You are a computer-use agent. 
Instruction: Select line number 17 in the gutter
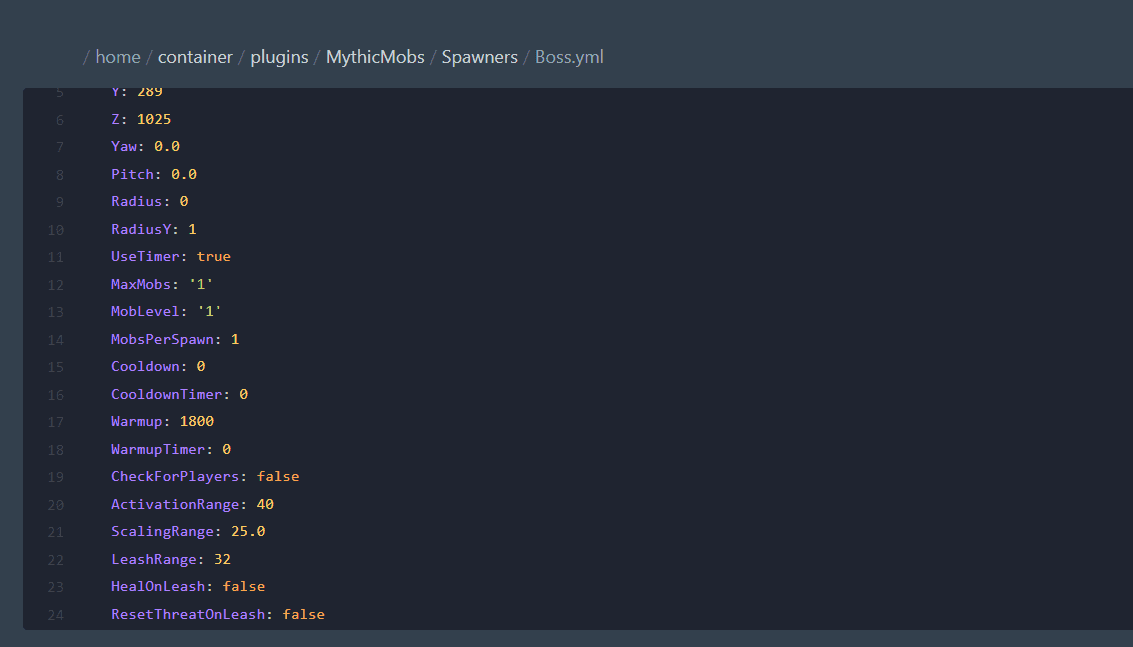click(x=55, y=422)
